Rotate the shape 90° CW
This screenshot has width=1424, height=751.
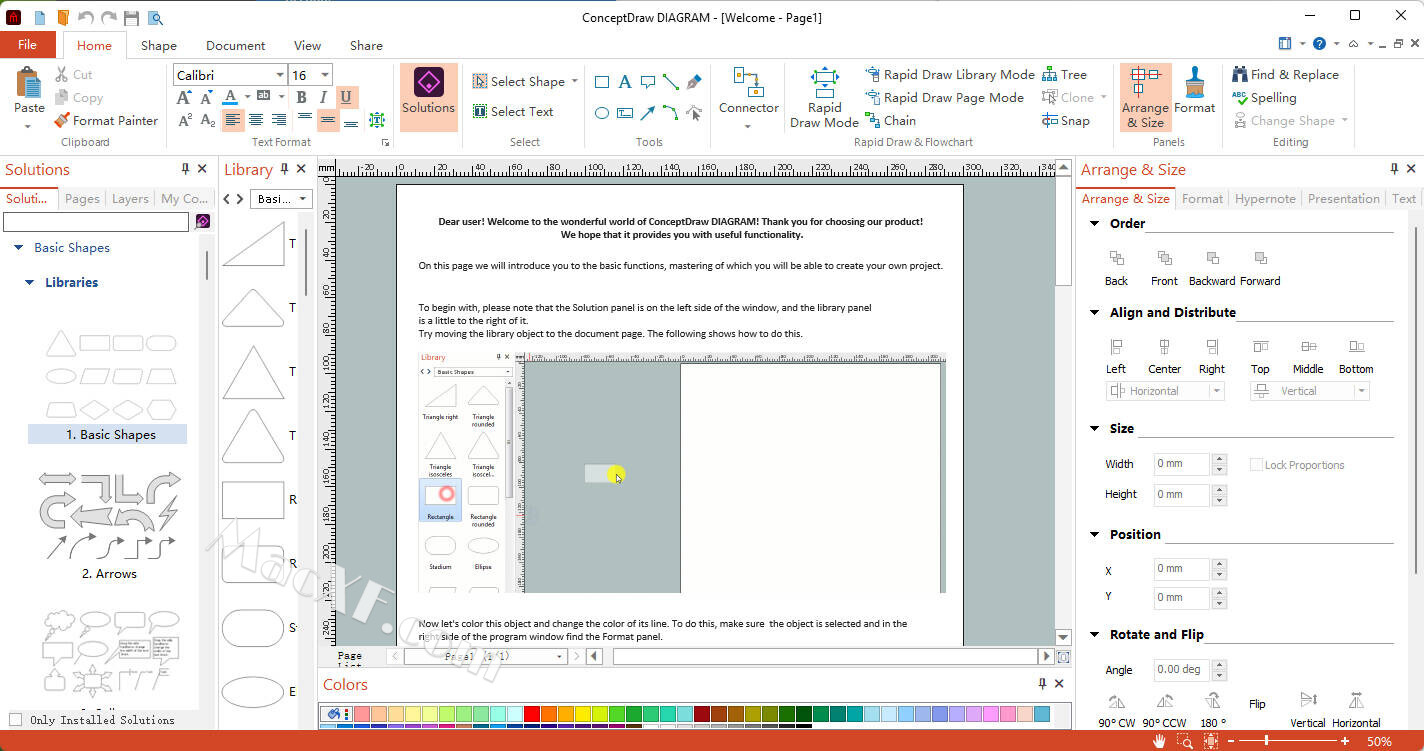point(1116,708)
